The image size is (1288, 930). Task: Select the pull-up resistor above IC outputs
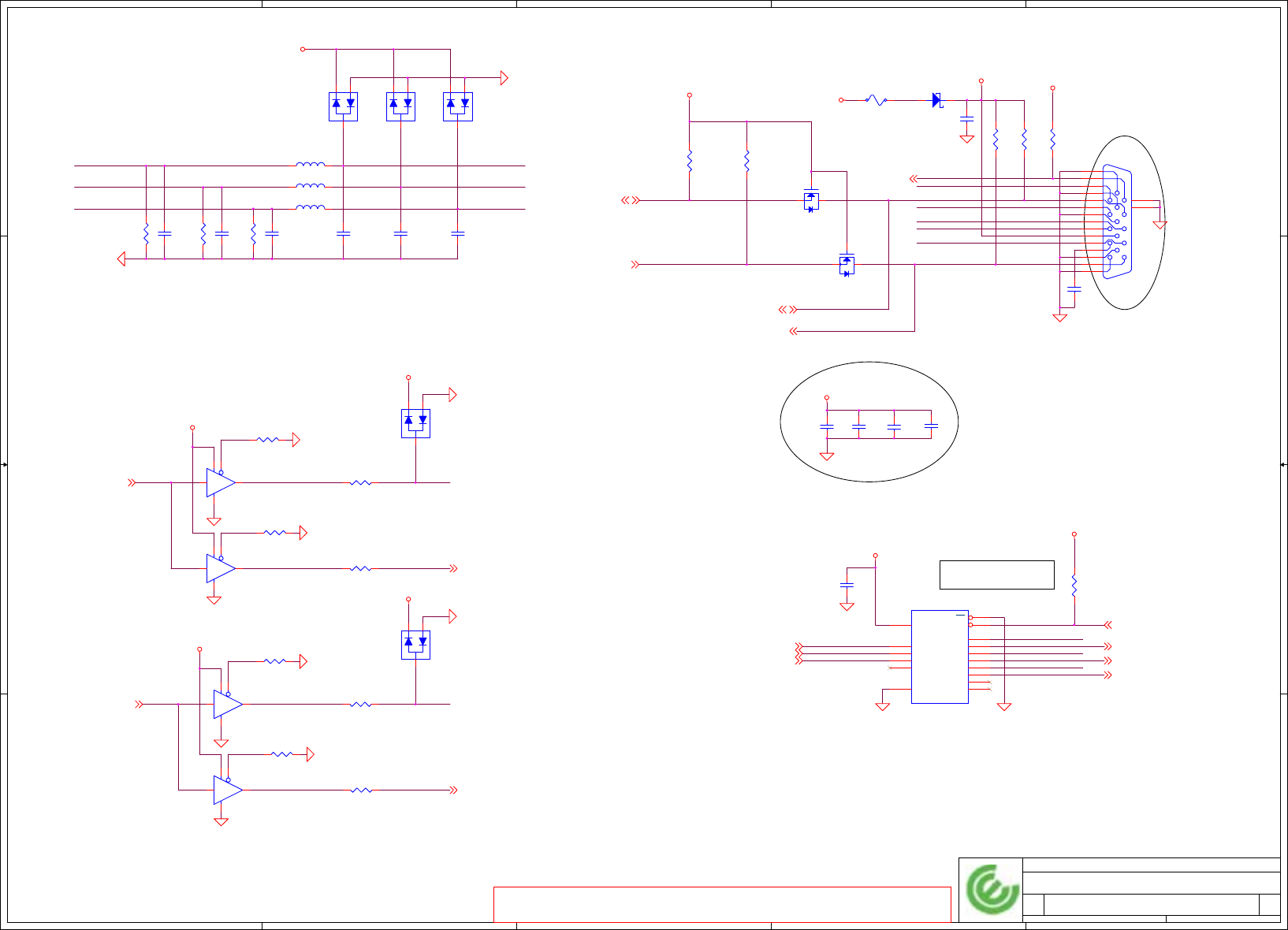point(1074,586)
